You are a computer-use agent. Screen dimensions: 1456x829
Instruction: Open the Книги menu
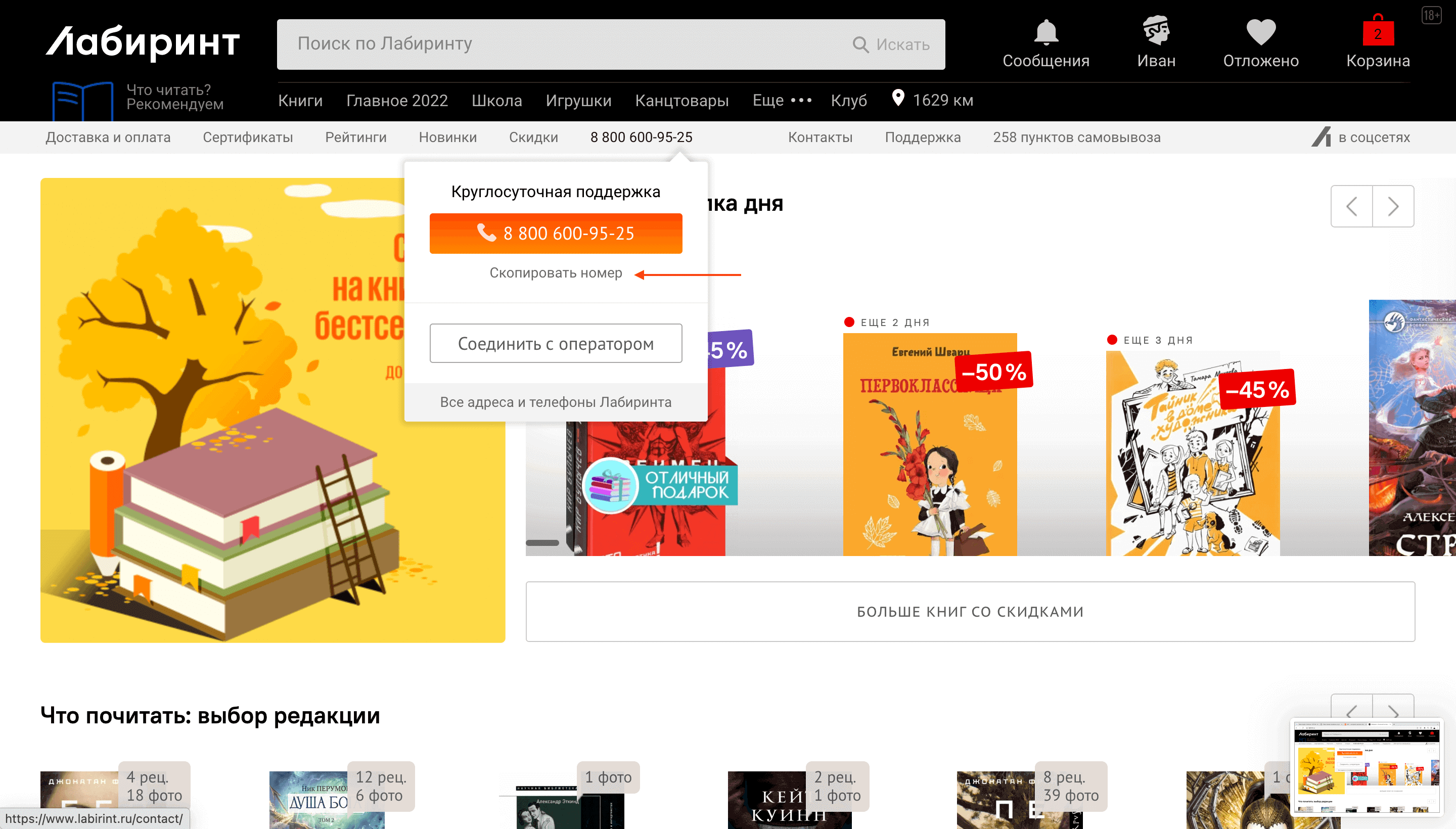point(300,101)
